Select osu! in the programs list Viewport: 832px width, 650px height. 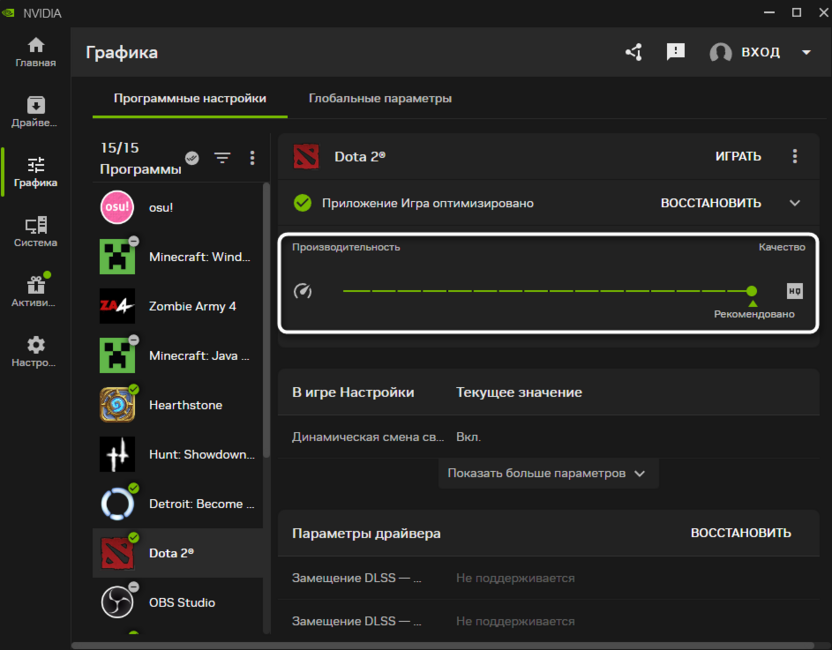[178, 207]
